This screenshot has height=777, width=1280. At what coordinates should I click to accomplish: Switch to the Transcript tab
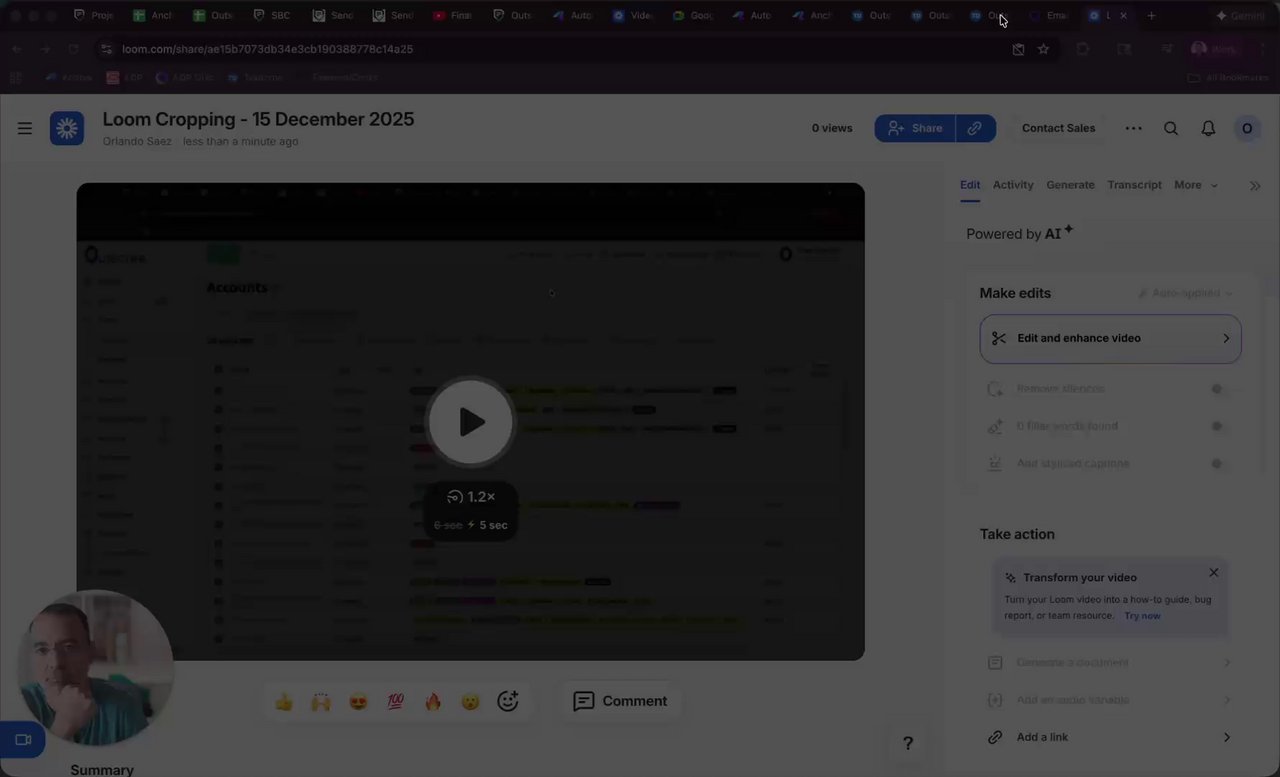[x=1134, y=185]
